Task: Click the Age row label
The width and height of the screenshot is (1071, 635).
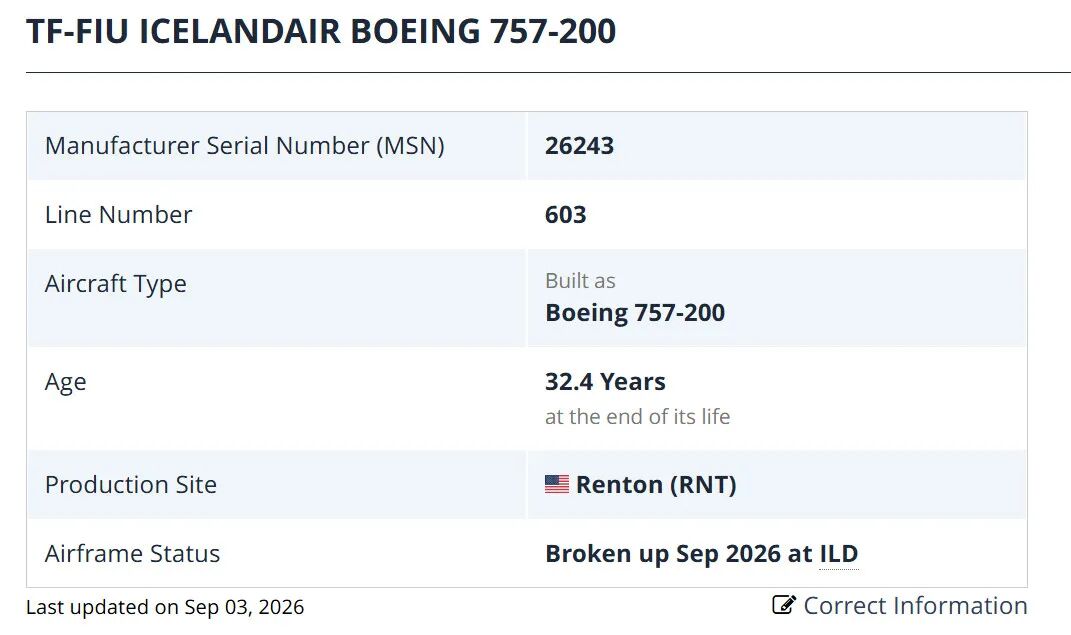Action: coord(66,382)
